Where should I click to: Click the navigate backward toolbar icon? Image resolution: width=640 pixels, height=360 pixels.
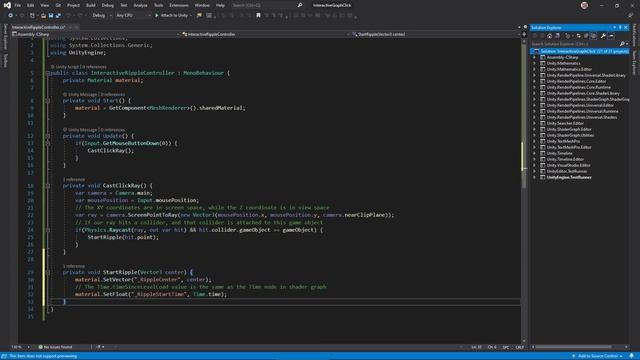11,16
